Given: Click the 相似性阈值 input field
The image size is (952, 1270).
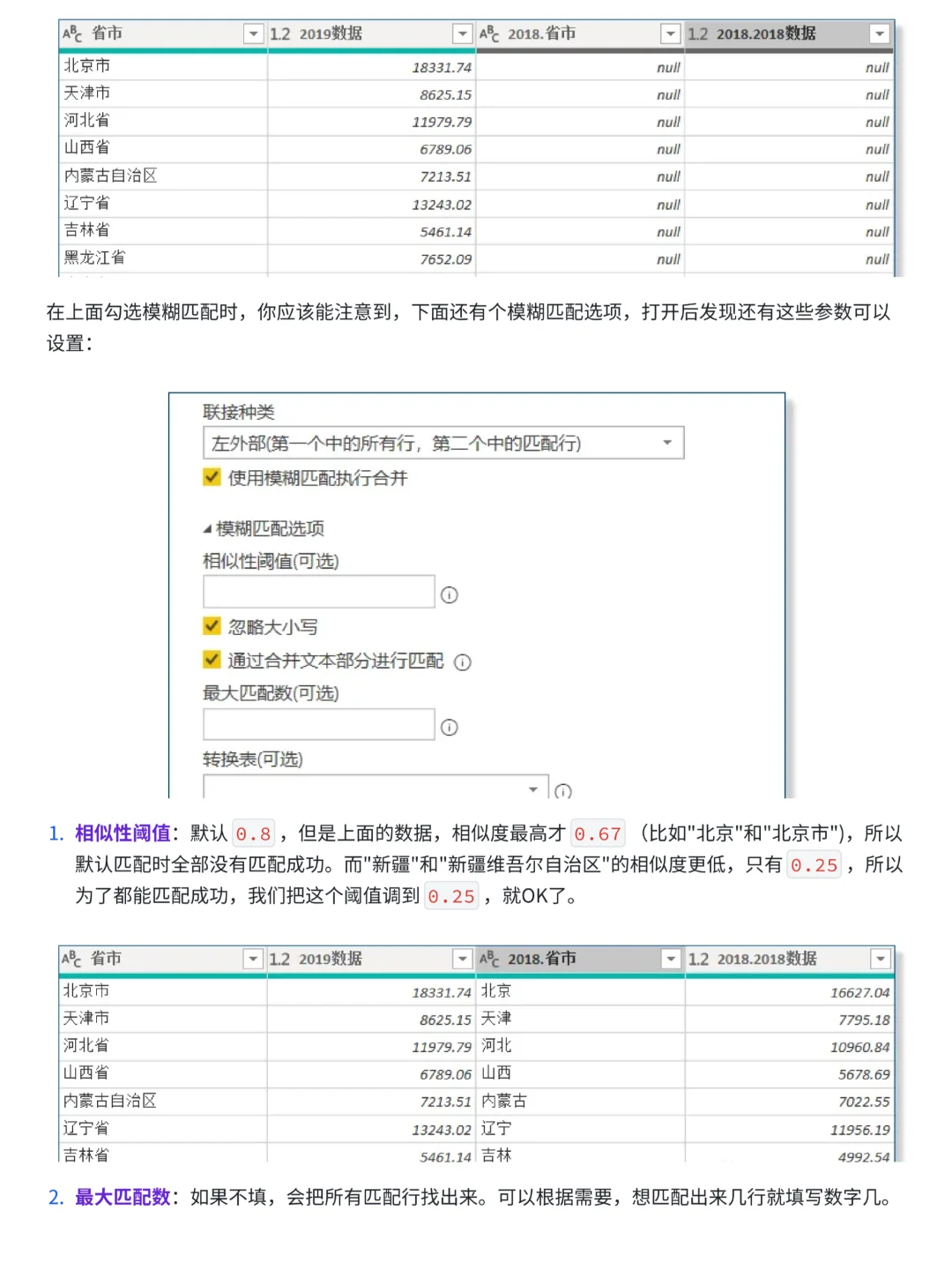Looking at the screenshot, I should [319, 592].
